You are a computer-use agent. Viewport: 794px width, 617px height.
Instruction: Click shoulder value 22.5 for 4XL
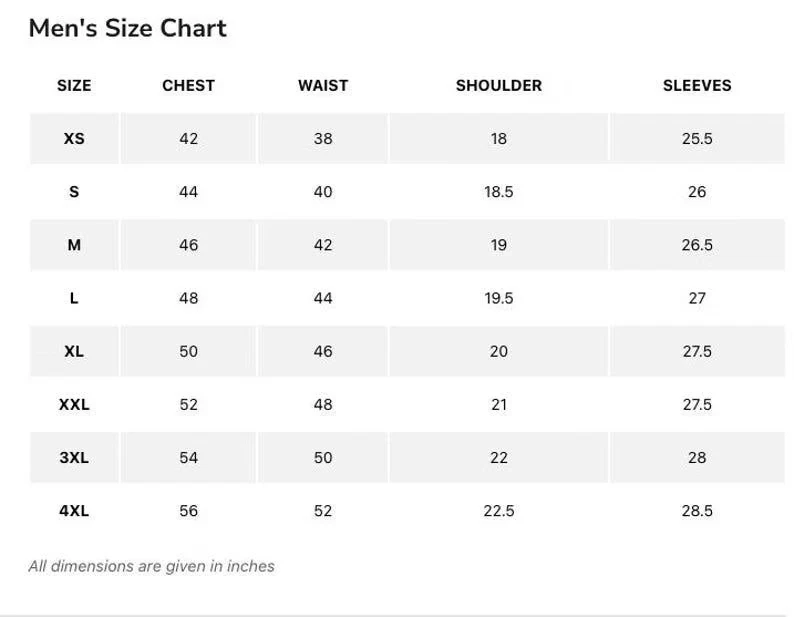coord(499,511)
